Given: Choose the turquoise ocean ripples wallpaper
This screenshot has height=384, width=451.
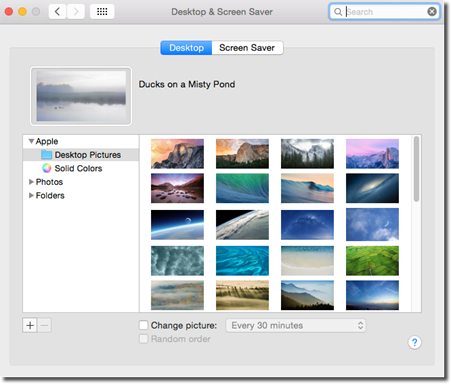Looking at the screenshot, I should [242, 261].
